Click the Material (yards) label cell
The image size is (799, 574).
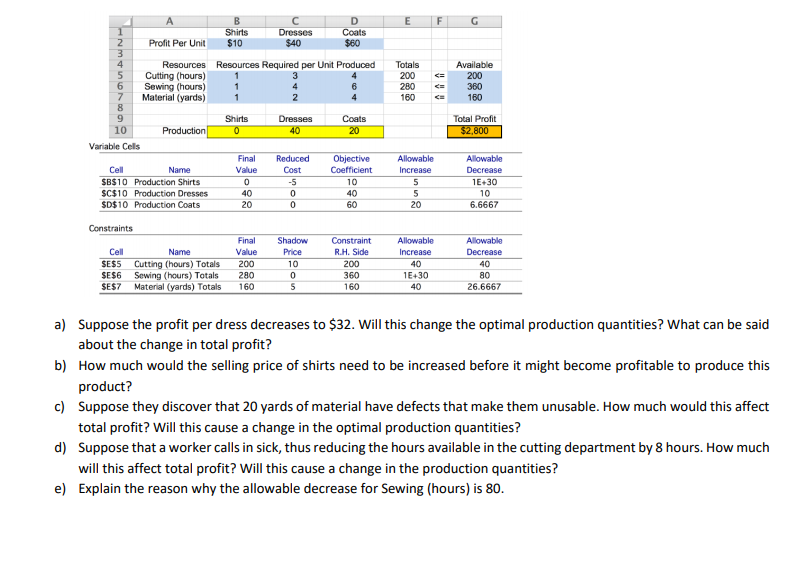click(174, 97)
